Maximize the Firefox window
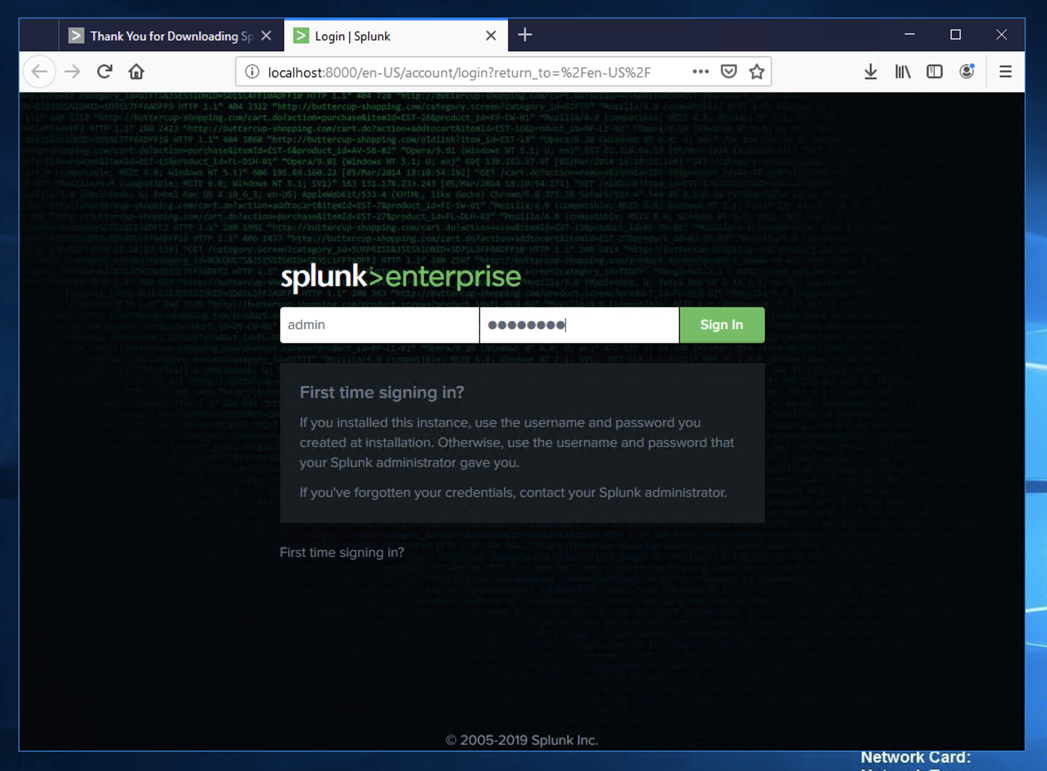This screenshot has height=771, width=1047. tap(956, 34)
